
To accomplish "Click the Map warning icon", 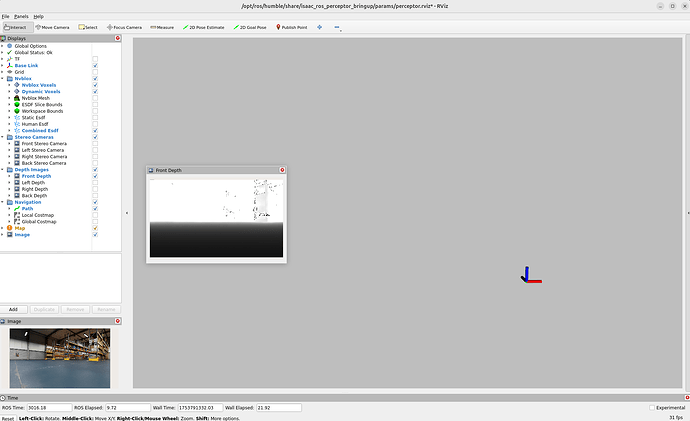I will [10, 228].
